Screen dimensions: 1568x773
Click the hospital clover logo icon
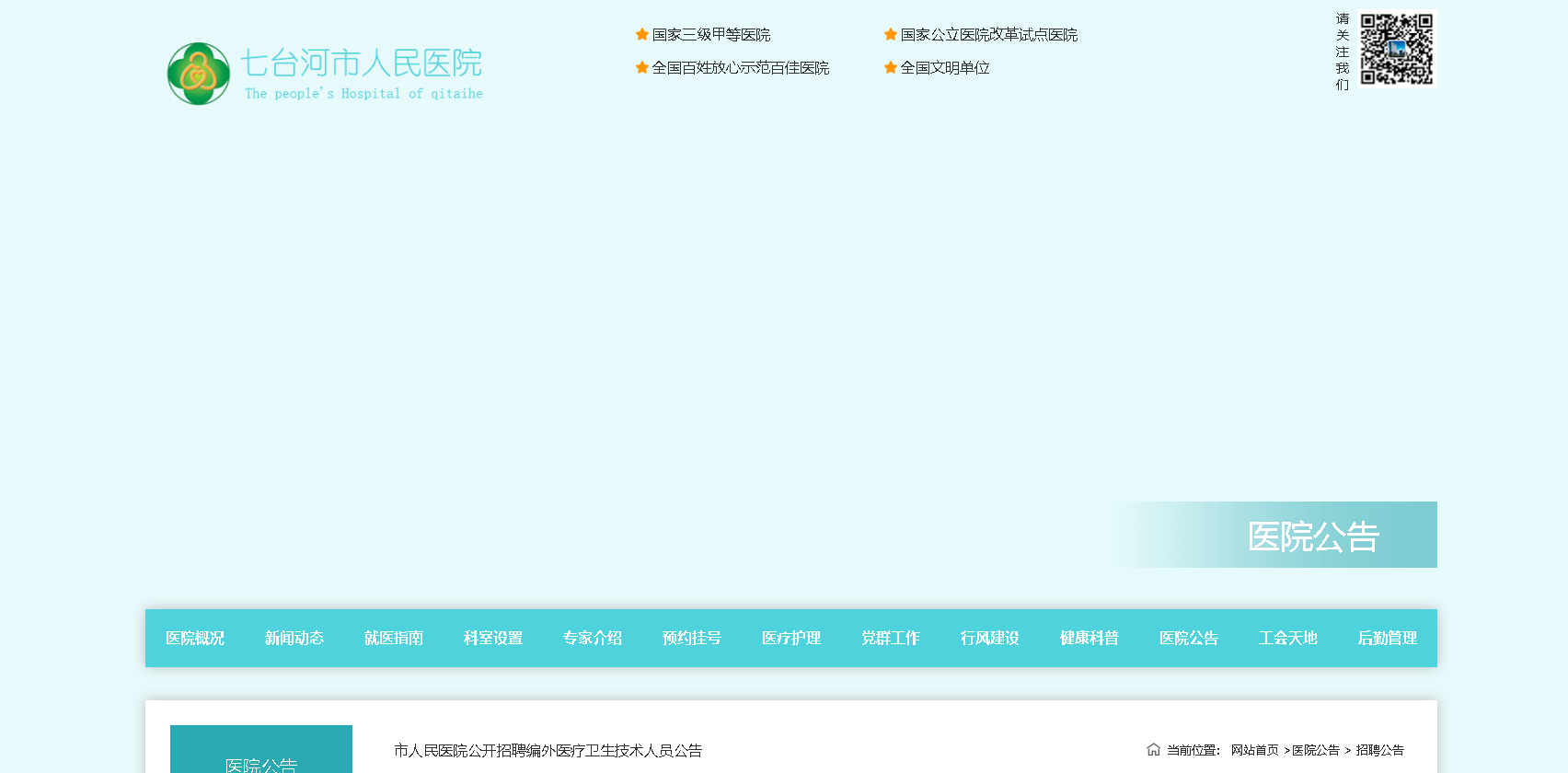pos(199,74)
